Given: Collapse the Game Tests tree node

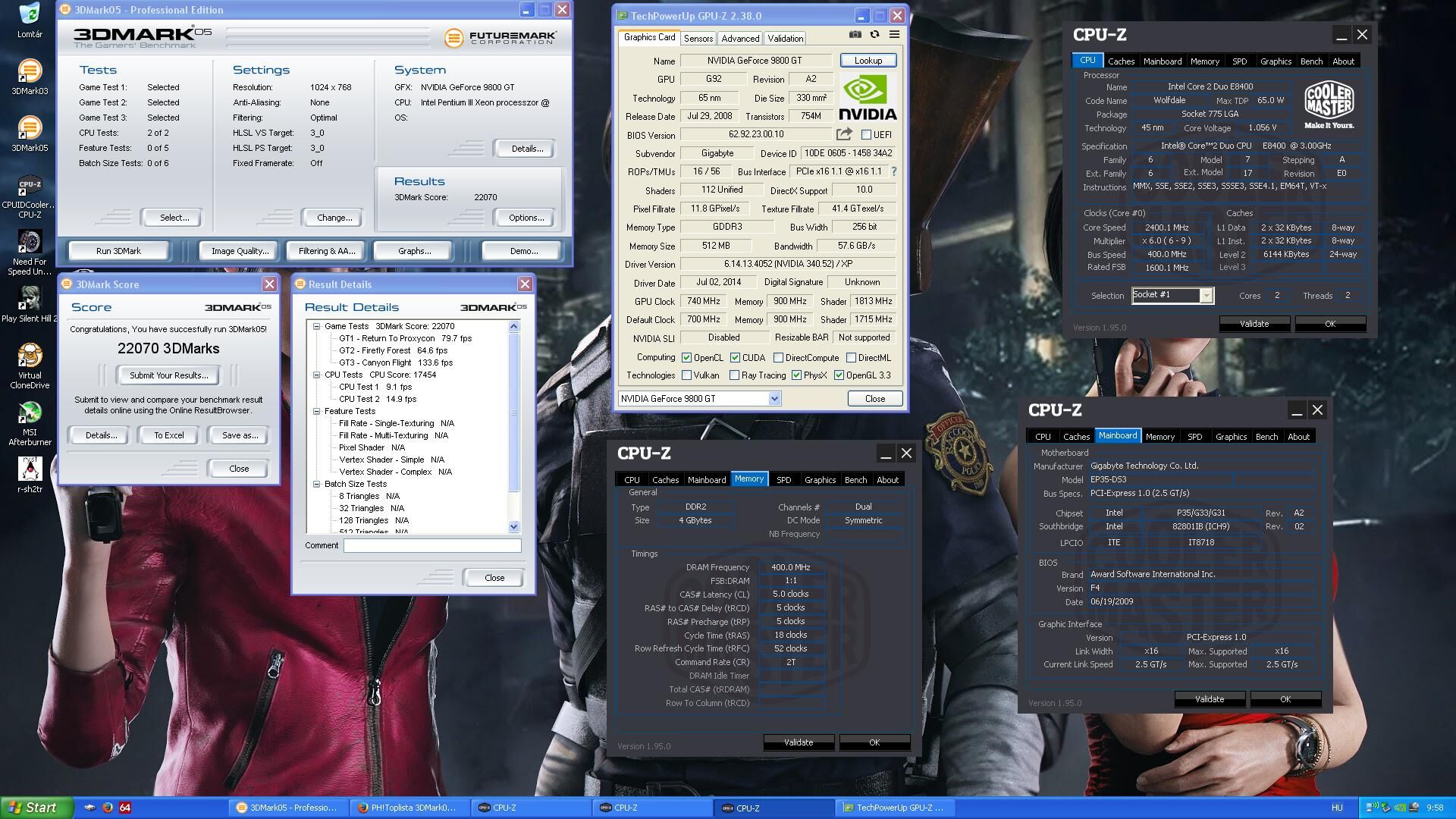Looking at the screenshot, I should coord(317,326).
